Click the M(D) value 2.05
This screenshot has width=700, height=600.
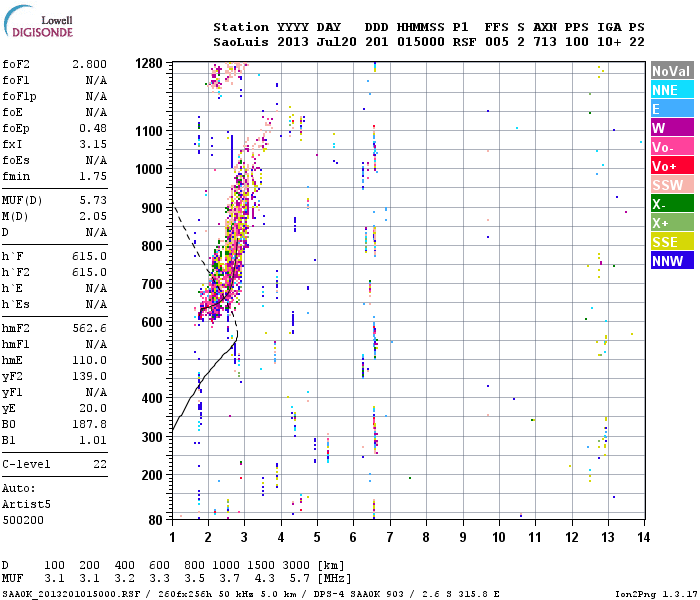[x=93, y=217]
